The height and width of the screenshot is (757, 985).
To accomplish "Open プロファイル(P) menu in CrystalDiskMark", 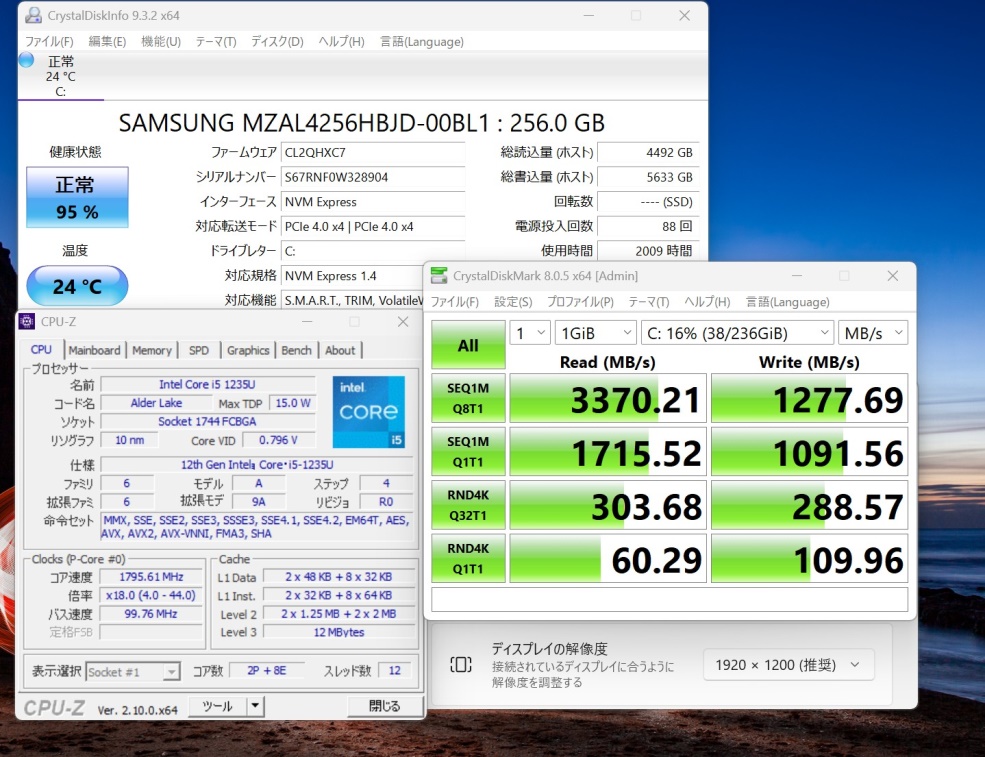I will [x=580, y=302].
